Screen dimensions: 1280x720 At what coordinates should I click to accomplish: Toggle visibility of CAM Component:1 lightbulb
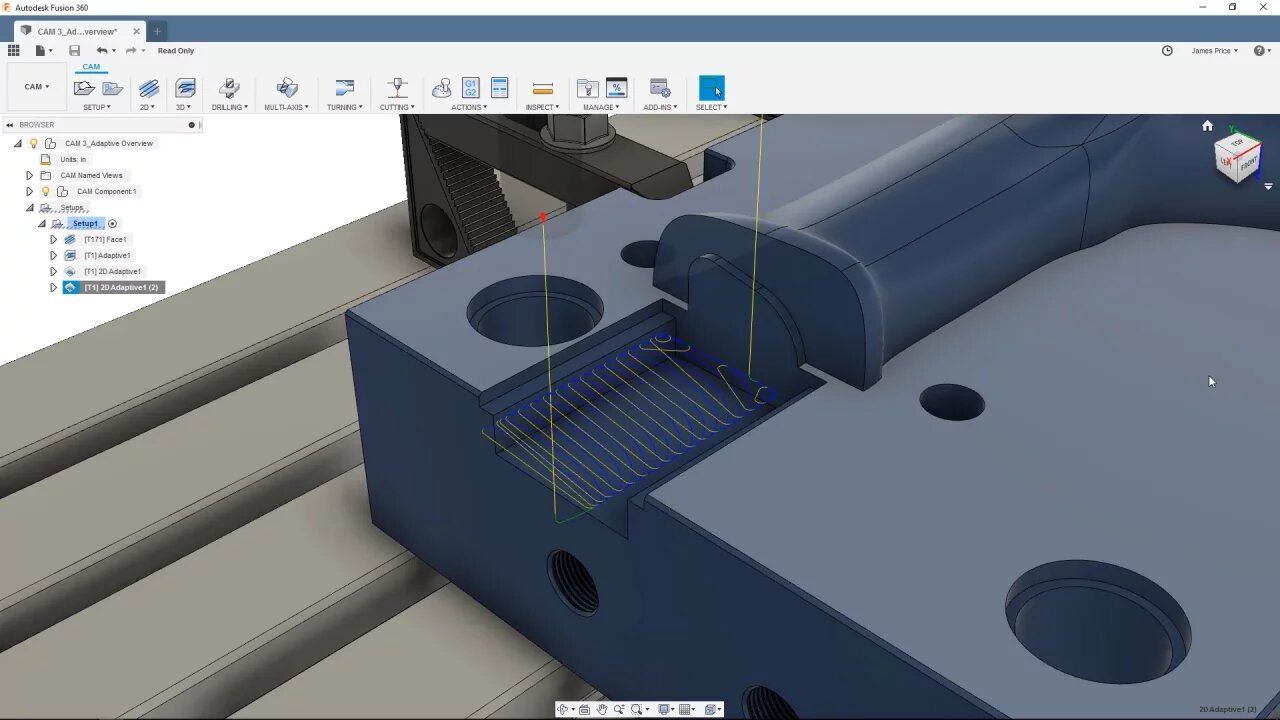click(x=46, y=191)
